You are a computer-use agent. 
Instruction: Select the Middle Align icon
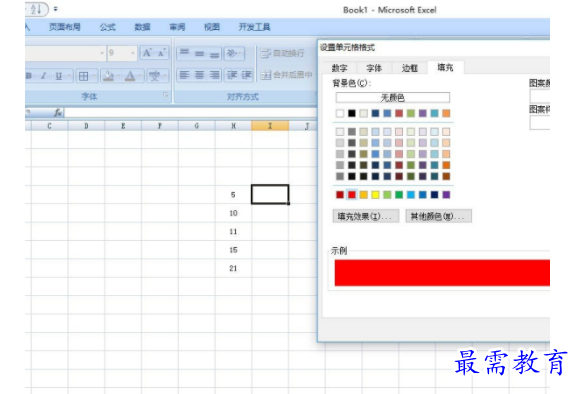click(199, 53)
